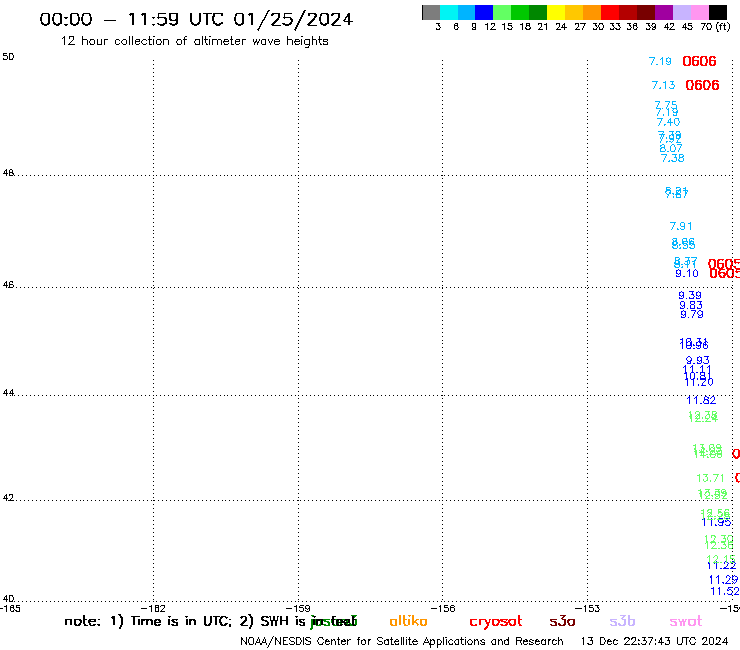Image resolution: width=740 pixels, height=650 pixels.
Task: Click the gray swatch in the color scale
Action: (x=431, y=12)
